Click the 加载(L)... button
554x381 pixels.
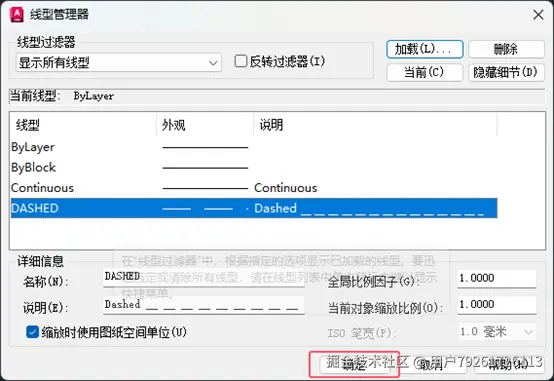424,49
